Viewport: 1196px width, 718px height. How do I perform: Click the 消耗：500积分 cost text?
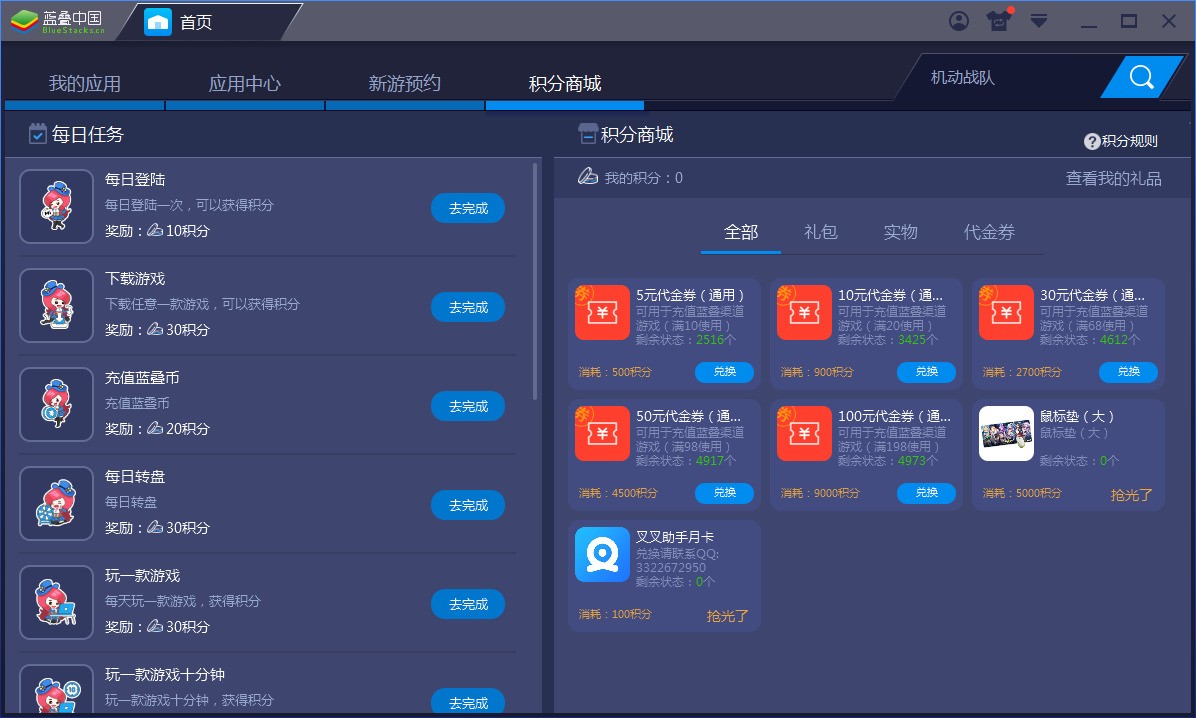615,372
